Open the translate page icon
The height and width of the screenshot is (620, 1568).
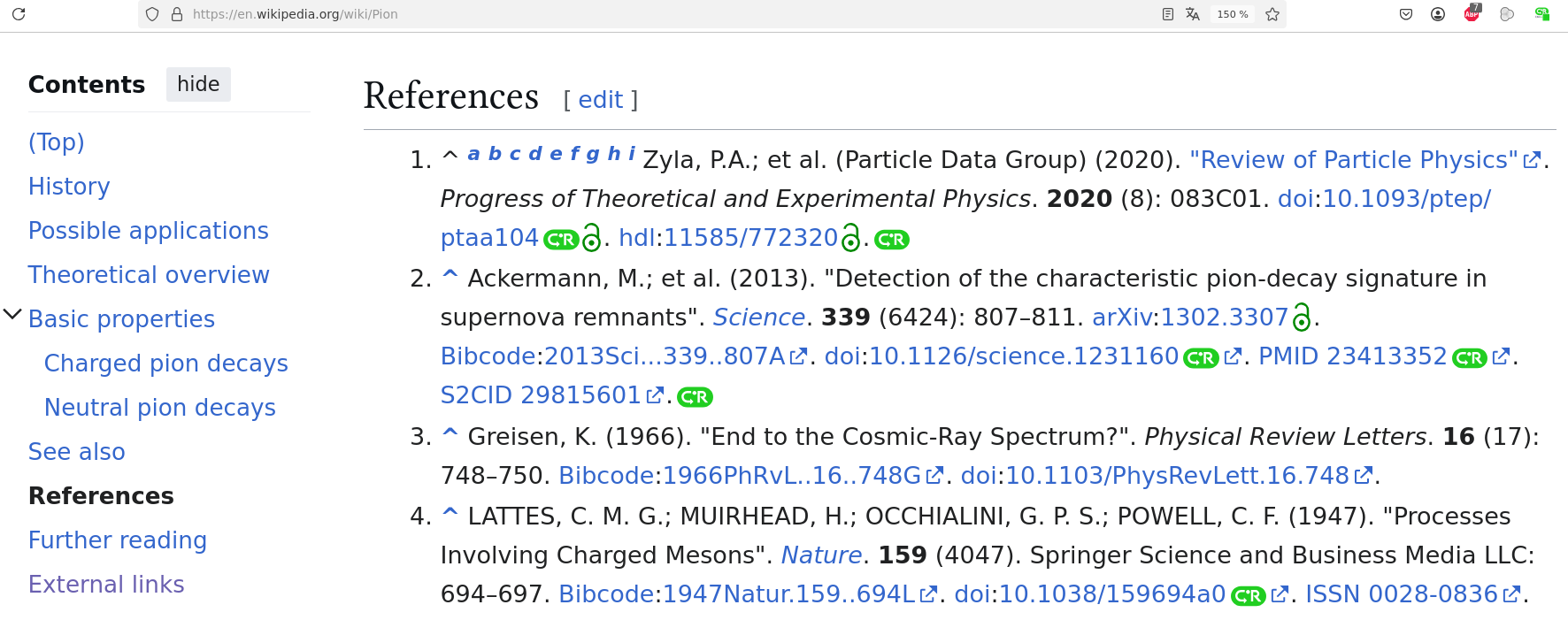click(x=1193, y=14)
